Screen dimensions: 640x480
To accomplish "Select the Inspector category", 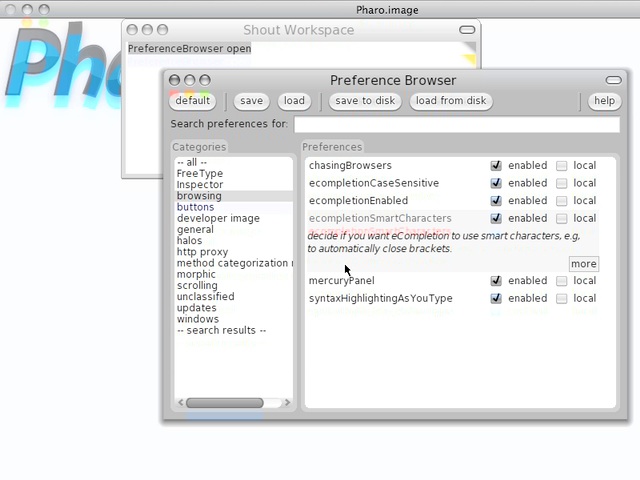I will (233, 185).
